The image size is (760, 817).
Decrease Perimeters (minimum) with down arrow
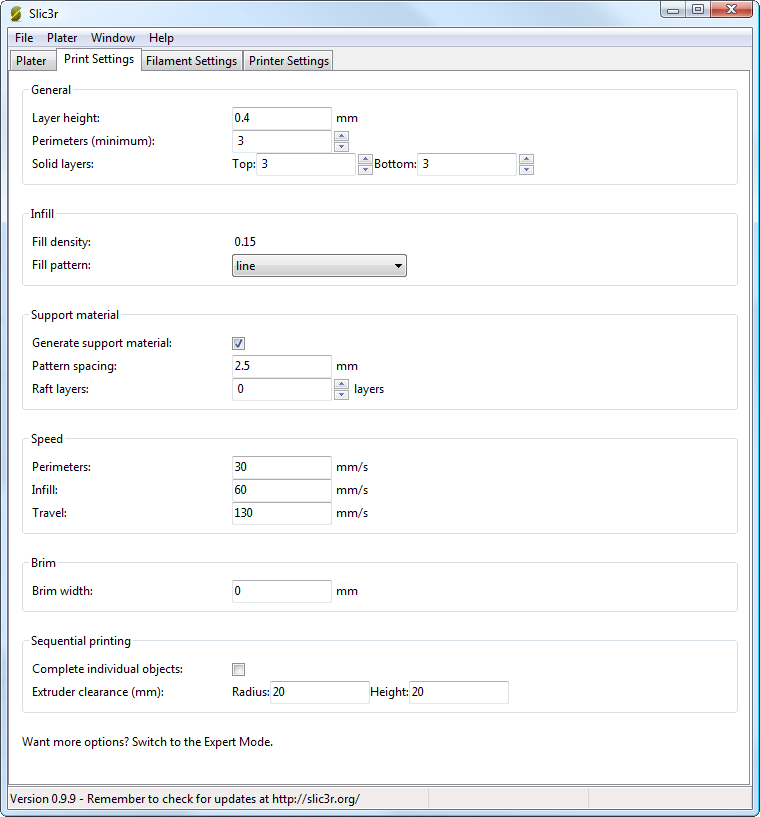[342, 146]
